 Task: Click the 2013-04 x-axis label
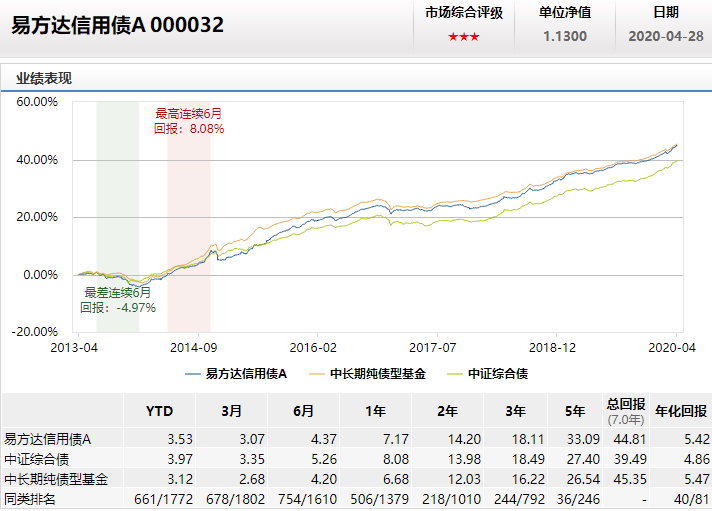74,348
